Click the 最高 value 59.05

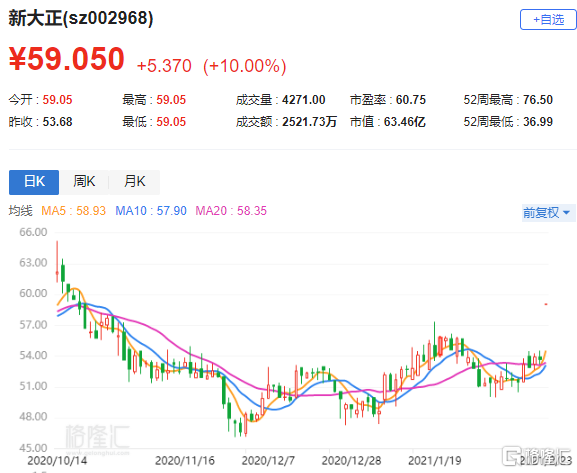click(x=171, y=100)
